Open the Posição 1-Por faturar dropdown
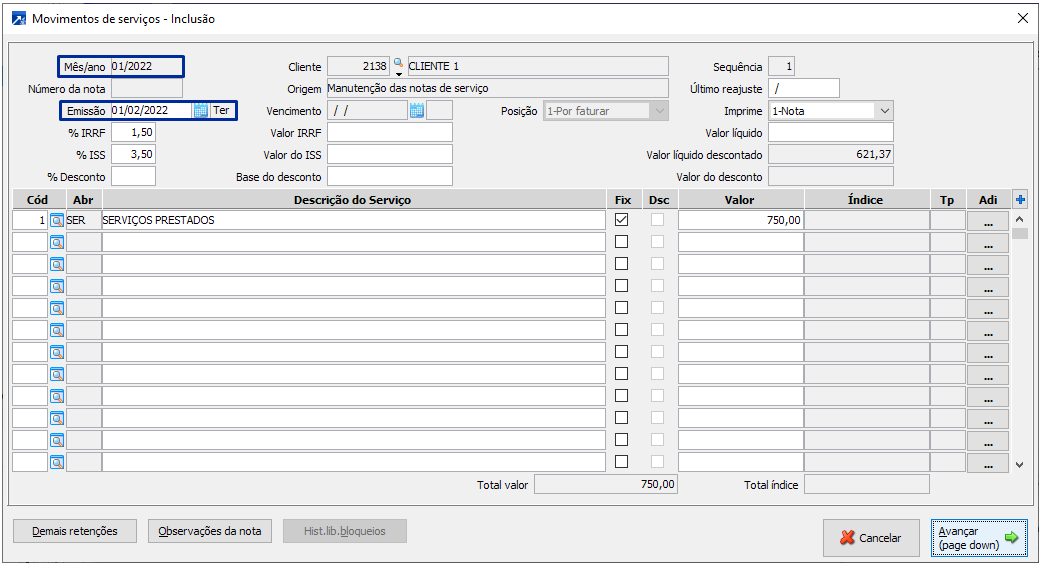This screenshot has height=567, width=1042. (658, 111)
